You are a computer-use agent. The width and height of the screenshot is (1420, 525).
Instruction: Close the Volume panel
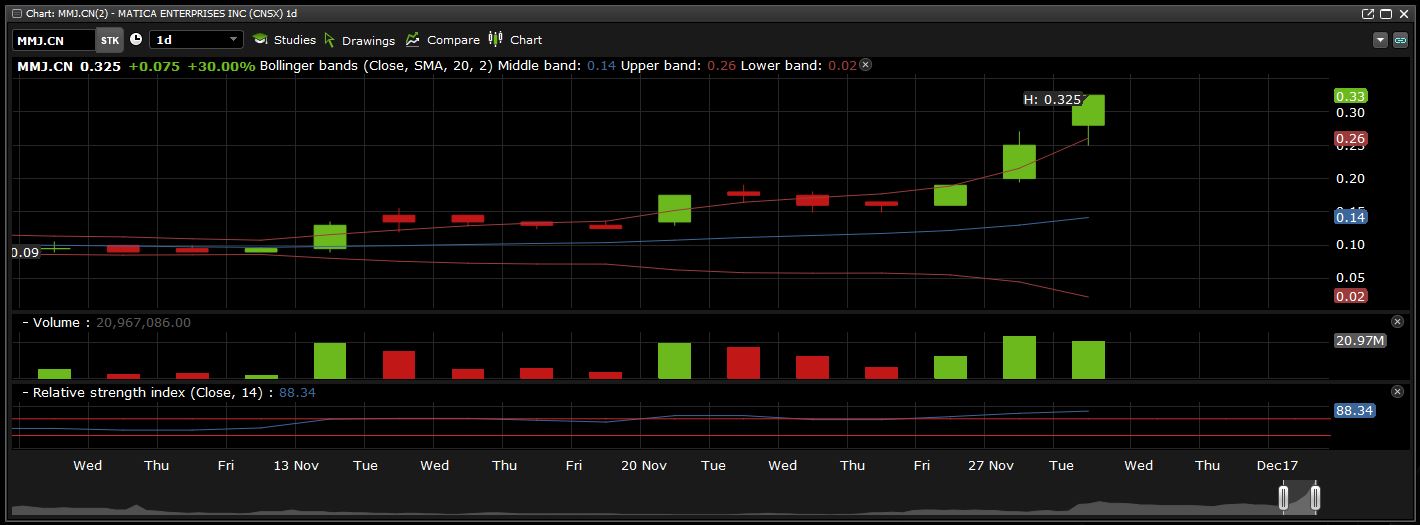pos(1397,322)
